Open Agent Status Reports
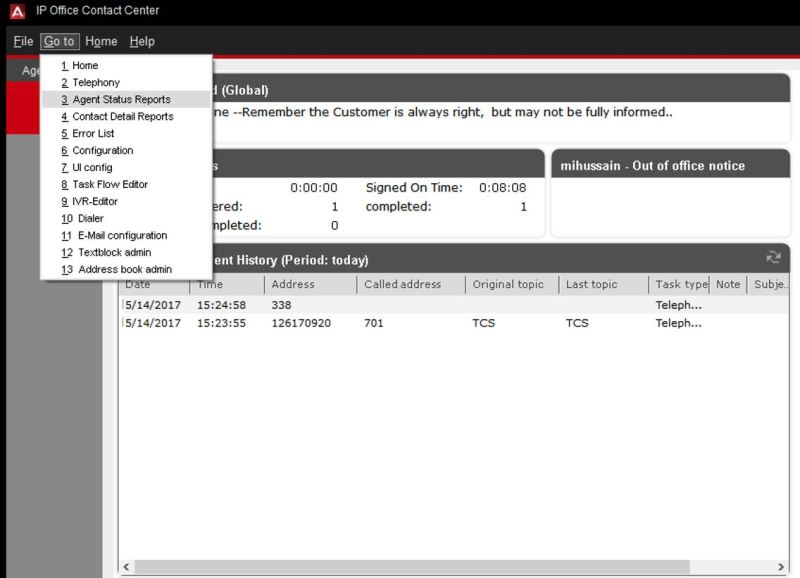800x578 pixels. [x=126, y=99]
